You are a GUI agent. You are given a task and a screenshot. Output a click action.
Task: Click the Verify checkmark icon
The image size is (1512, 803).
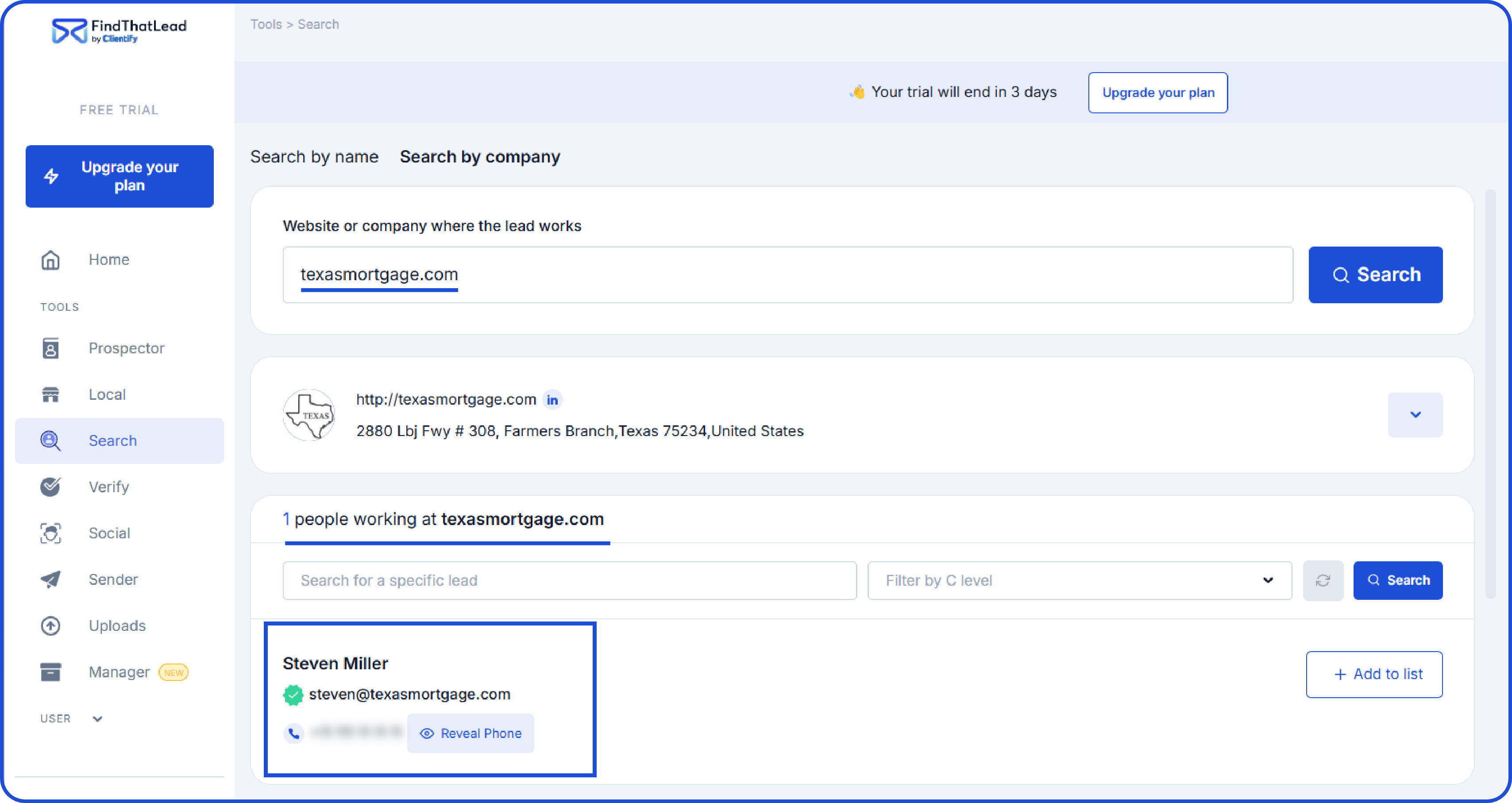point(50,486)
